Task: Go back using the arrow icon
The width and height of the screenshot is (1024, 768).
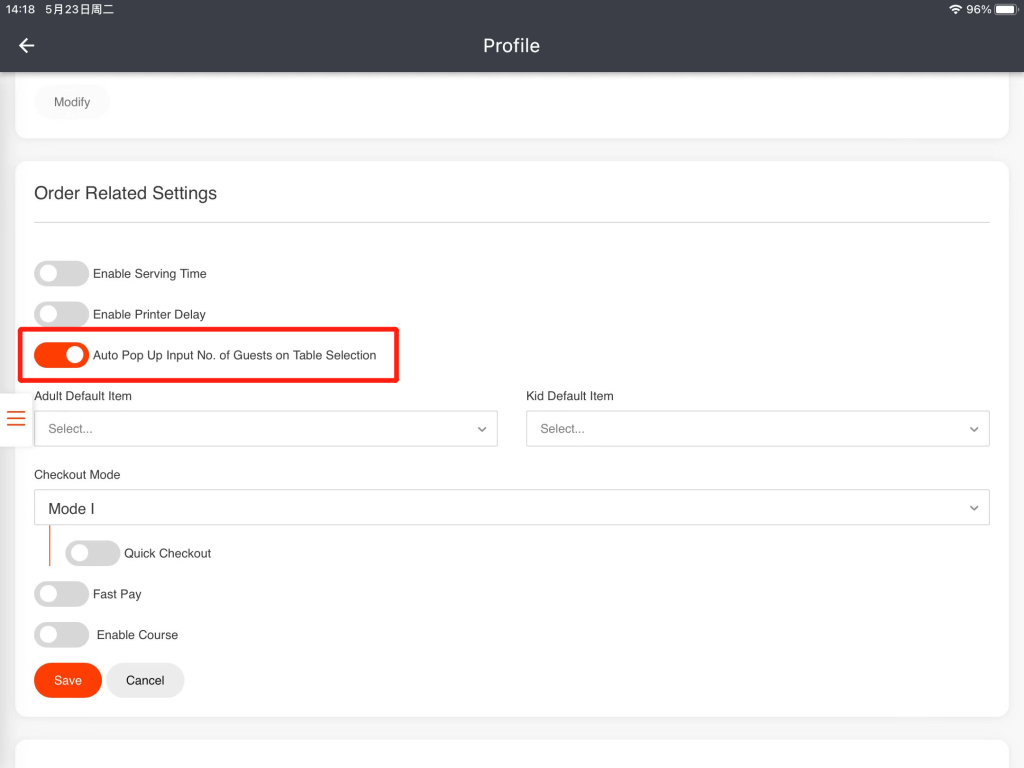Action: pyautogui.click(x=27, y=46)
